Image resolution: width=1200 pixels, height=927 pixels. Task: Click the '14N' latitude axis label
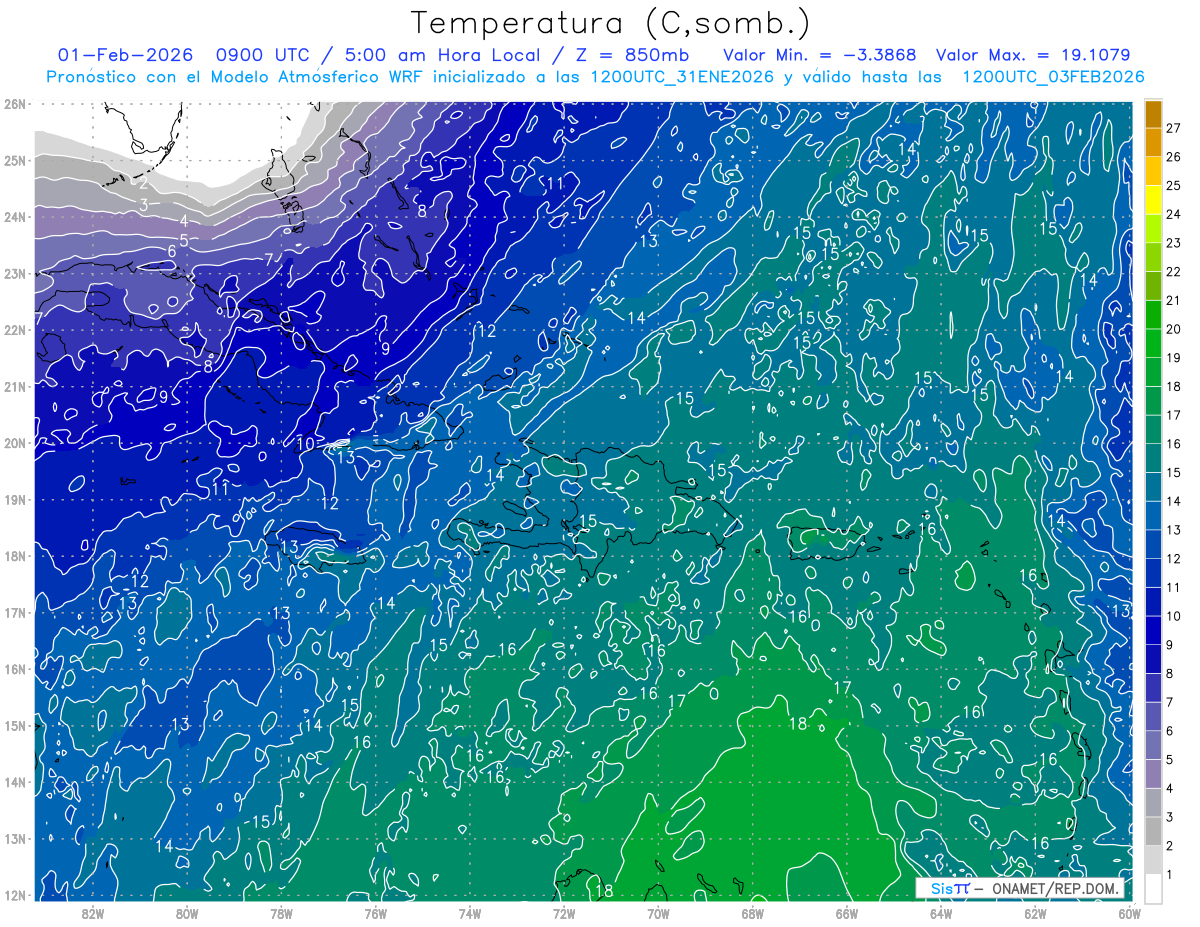[x=14, y=782]
